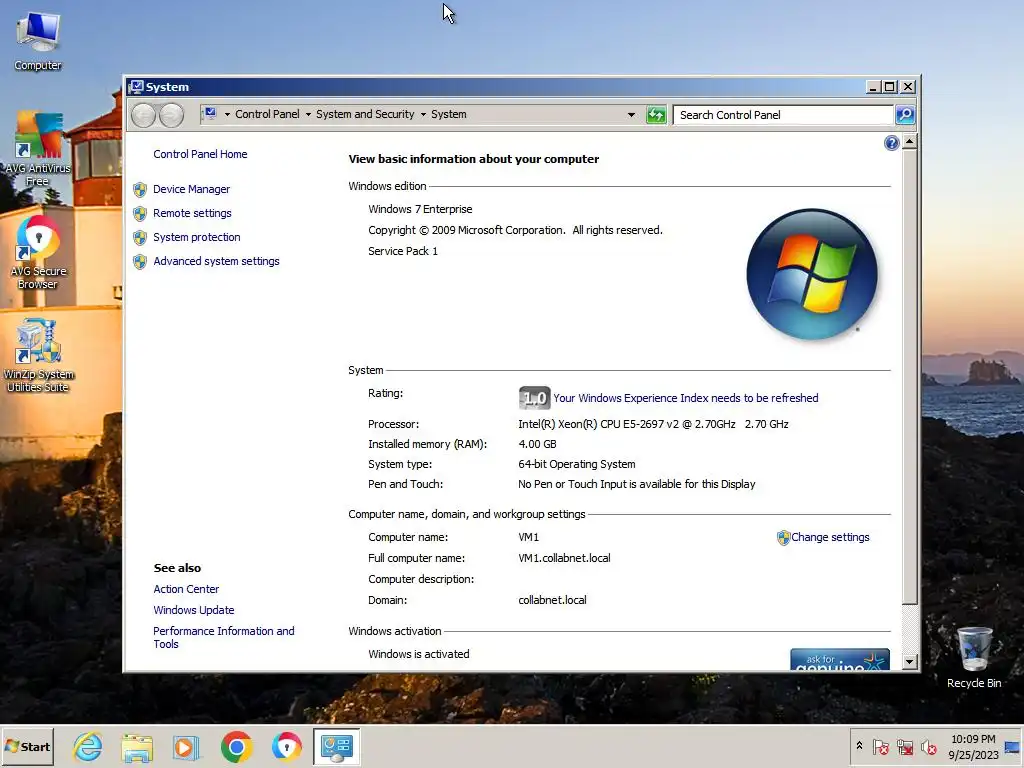This screenshot has width=1024, height=768.
Task: Open the address bar history dropdown
Action: tap(631, 115)
